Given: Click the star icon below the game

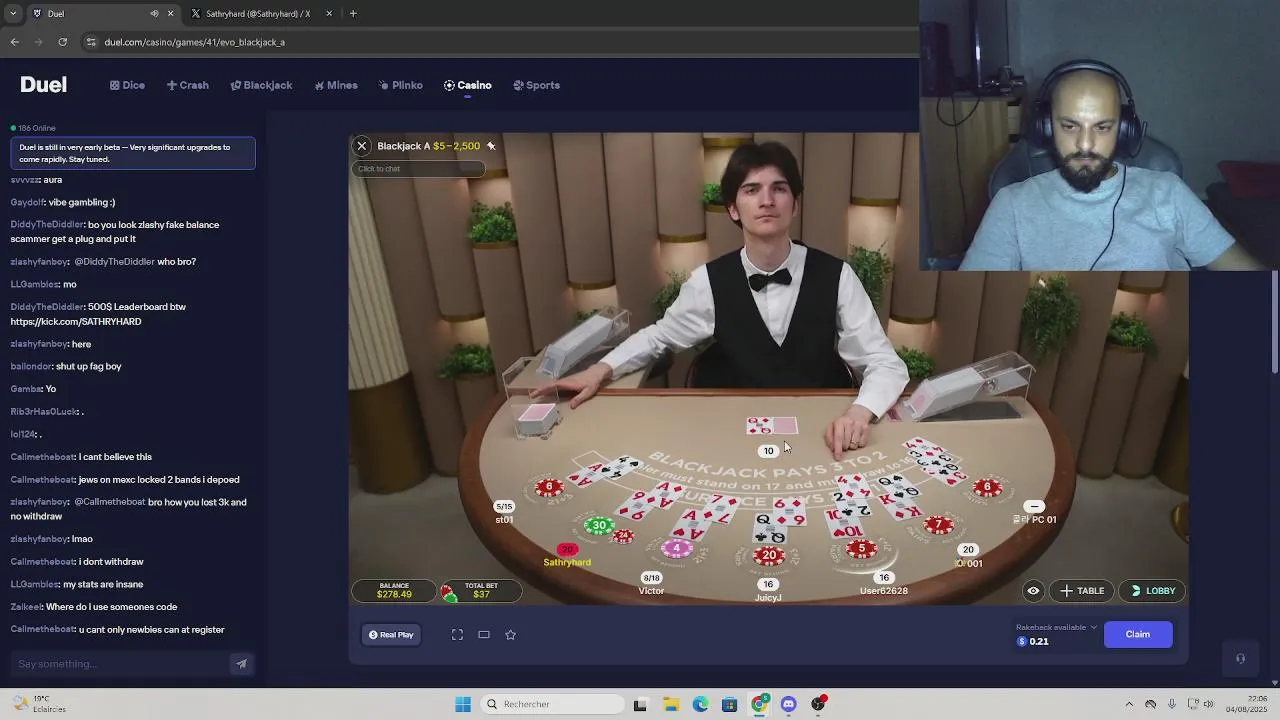Looking at the screenshot, I should click(x=510, y=635).
